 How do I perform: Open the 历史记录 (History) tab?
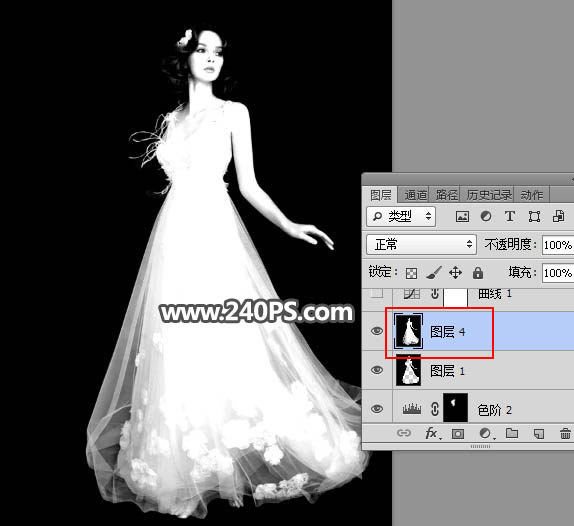pos(489,195)
